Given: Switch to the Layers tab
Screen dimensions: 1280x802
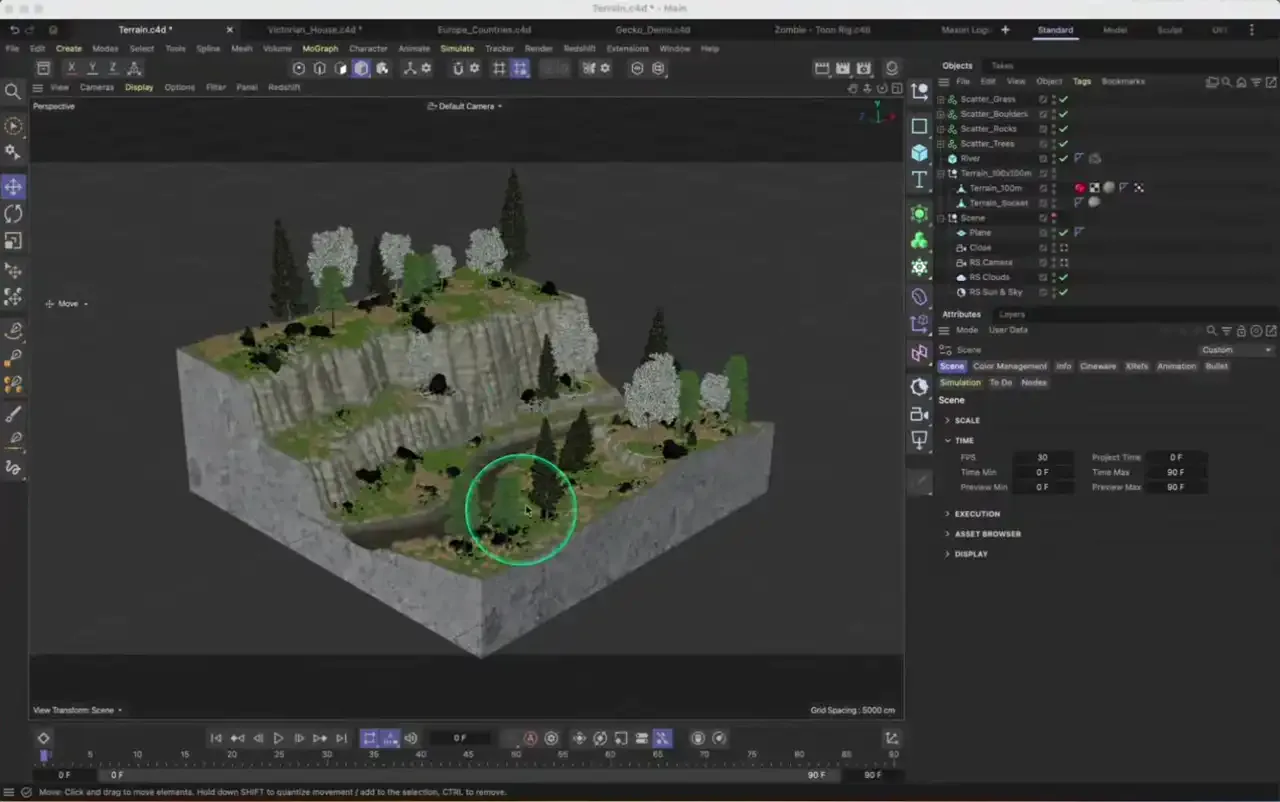Looking at the screenshot, I should (x=1012, y=314).
